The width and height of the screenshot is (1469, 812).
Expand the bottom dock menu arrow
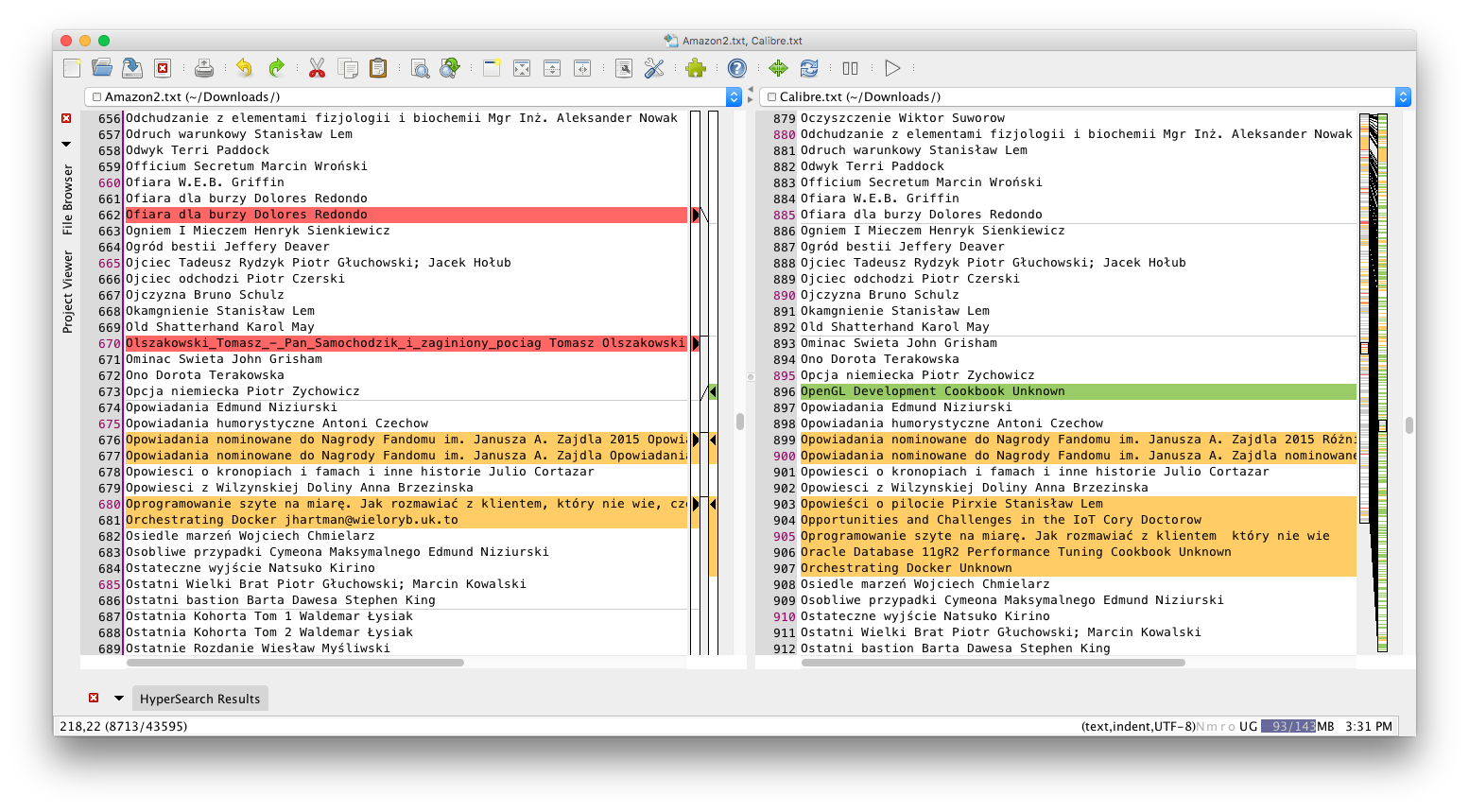click(119, 699)
